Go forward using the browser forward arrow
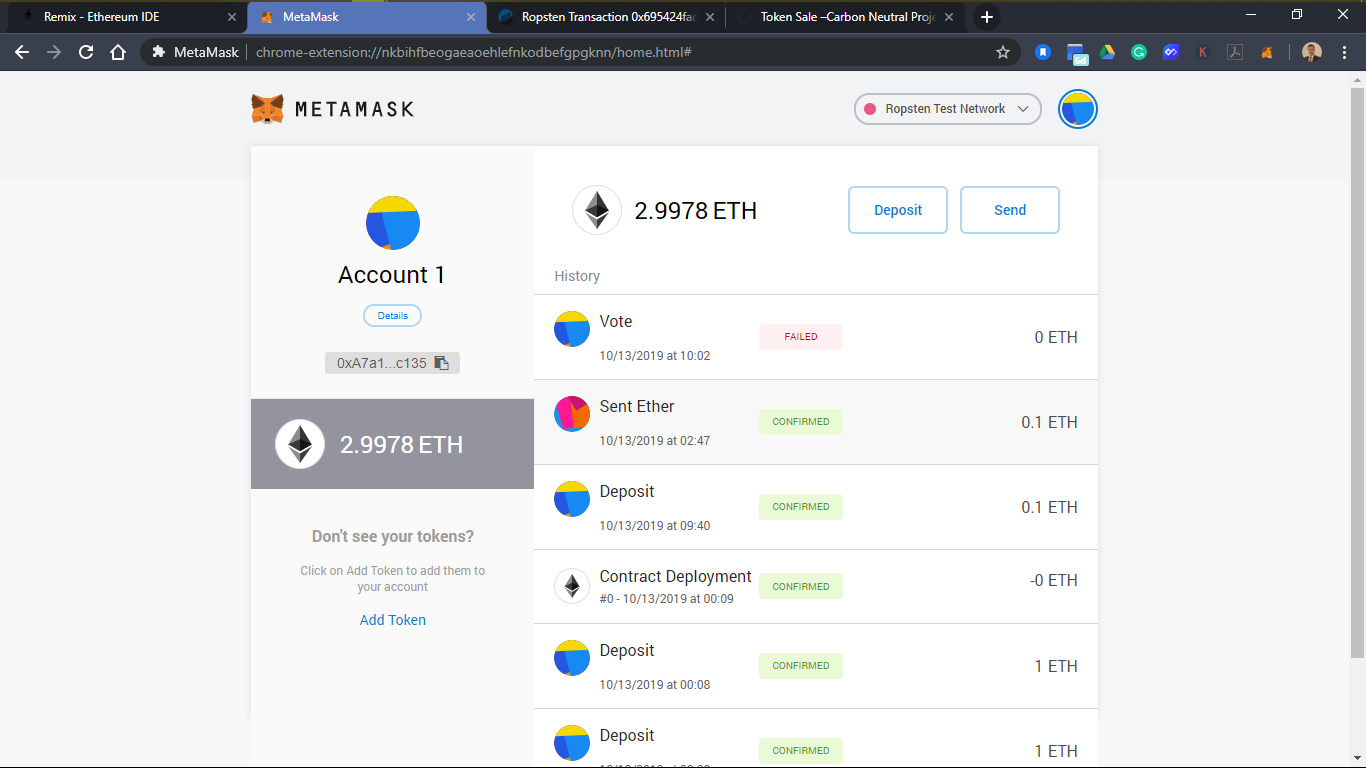1366x768 pixels. 54,52
